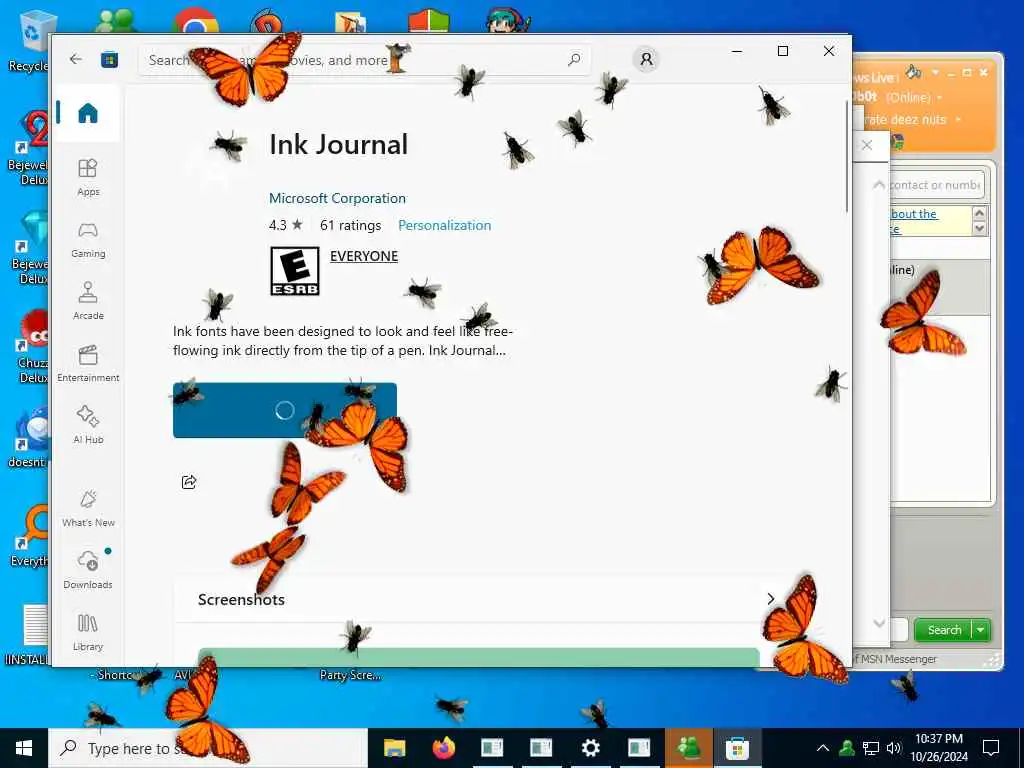Show hidden tray icons chevron

823,748
